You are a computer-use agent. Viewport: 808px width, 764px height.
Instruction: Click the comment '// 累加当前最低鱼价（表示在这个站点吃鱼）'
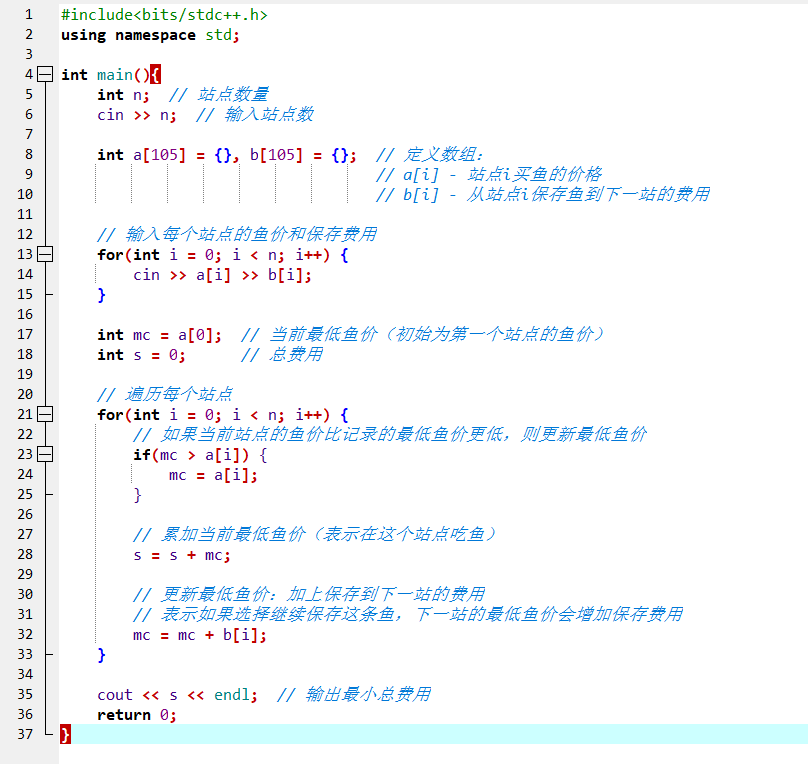[314, 535]
